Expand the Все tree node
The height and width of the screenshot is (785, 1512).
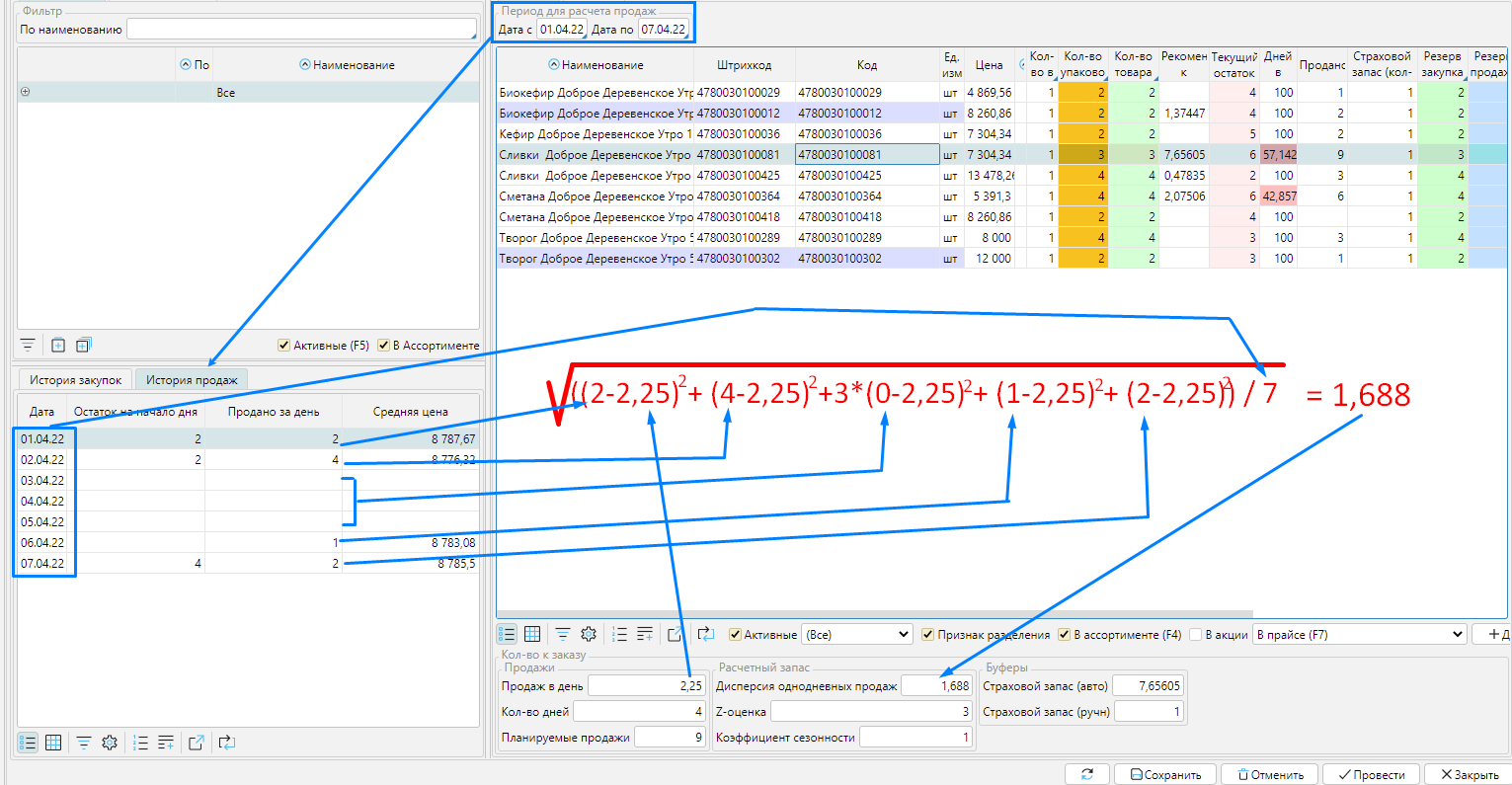[x=26, y=92]
